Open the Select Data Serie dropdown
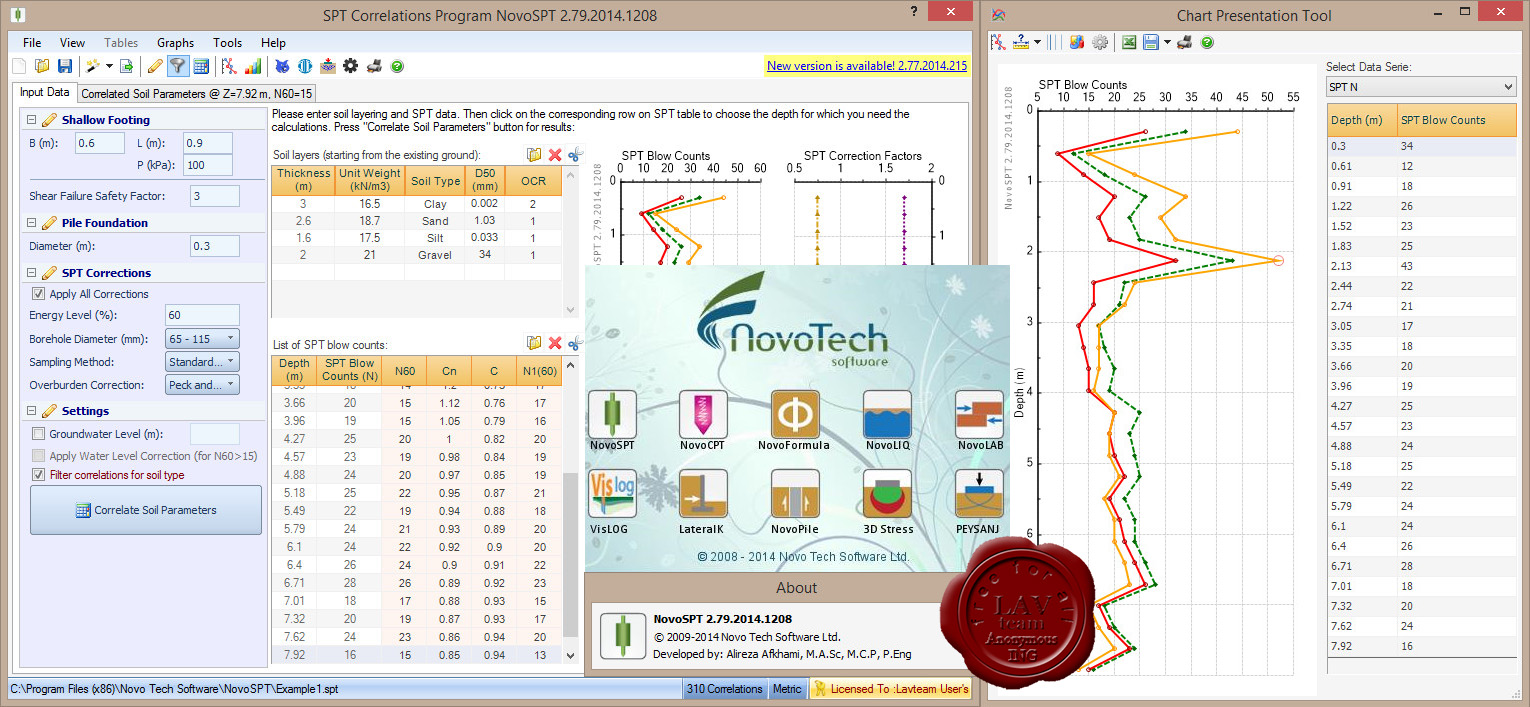The image size is (1530, 707). click(1420, 88)
